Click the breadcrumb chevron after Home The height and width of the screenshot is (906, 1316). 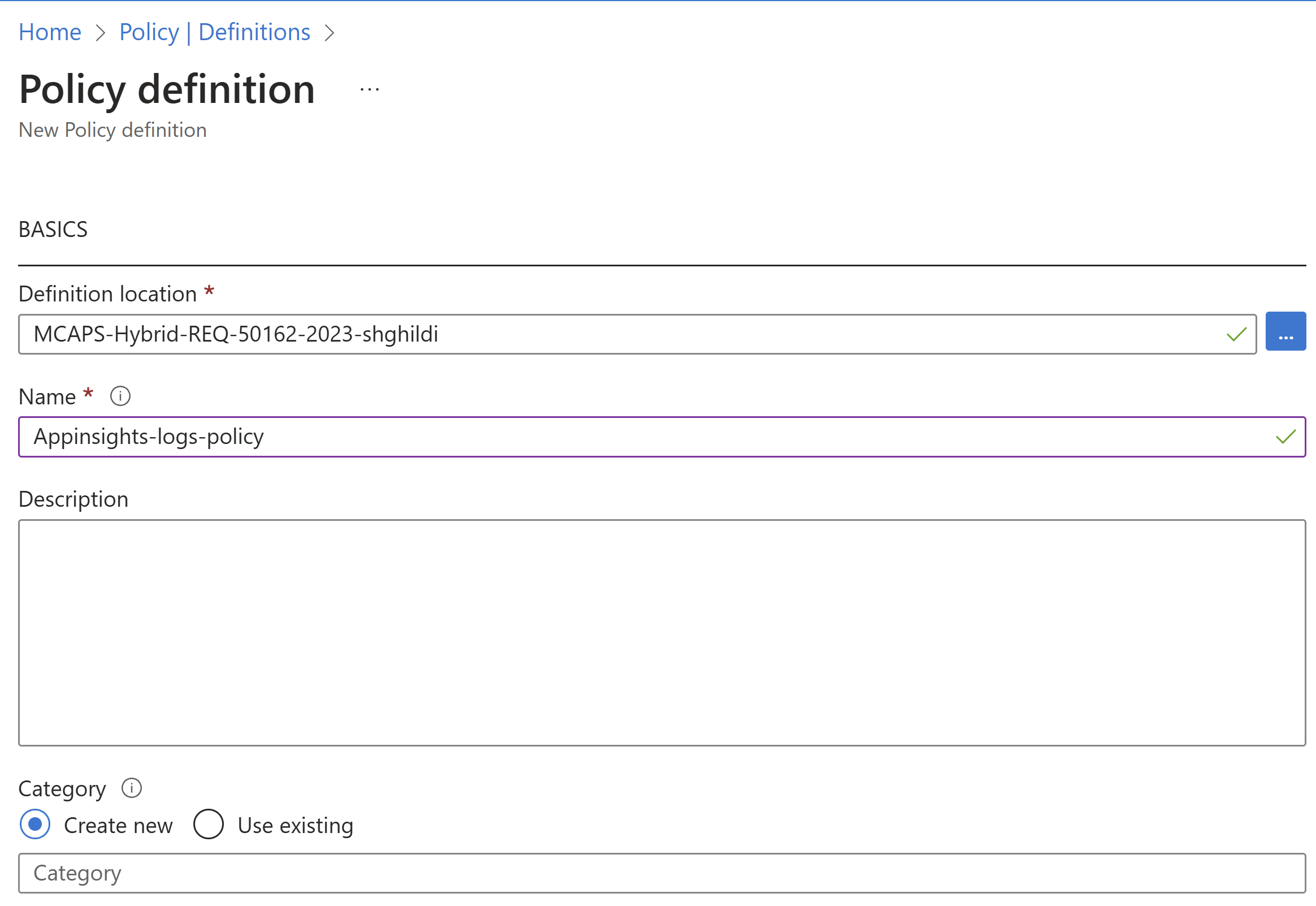click(x=101, y=33)
